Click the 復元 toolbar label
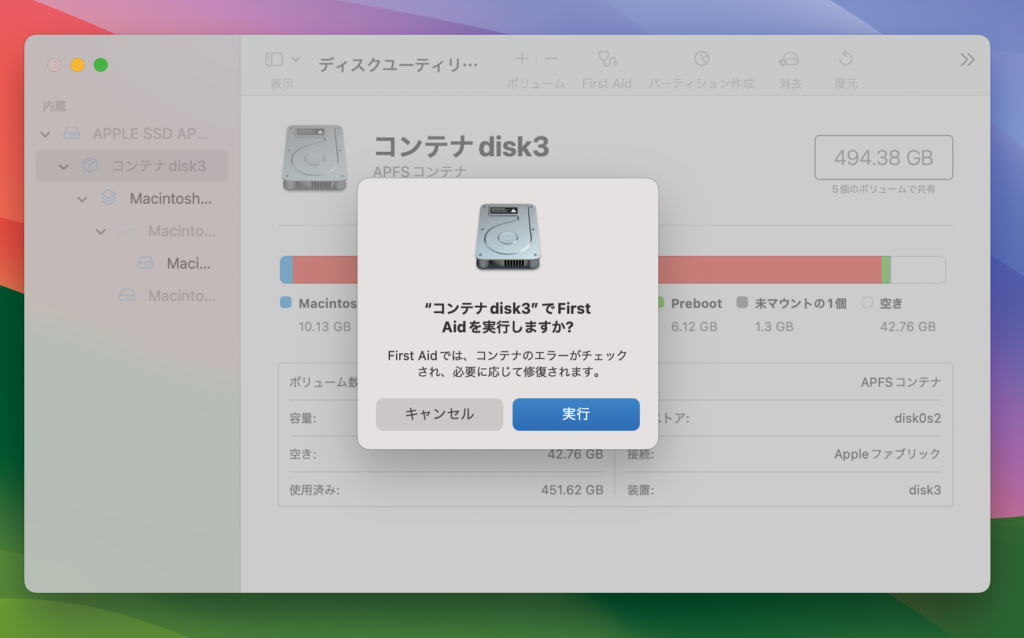This screenshot has width=1024, height=638. (x=846, y=84)
